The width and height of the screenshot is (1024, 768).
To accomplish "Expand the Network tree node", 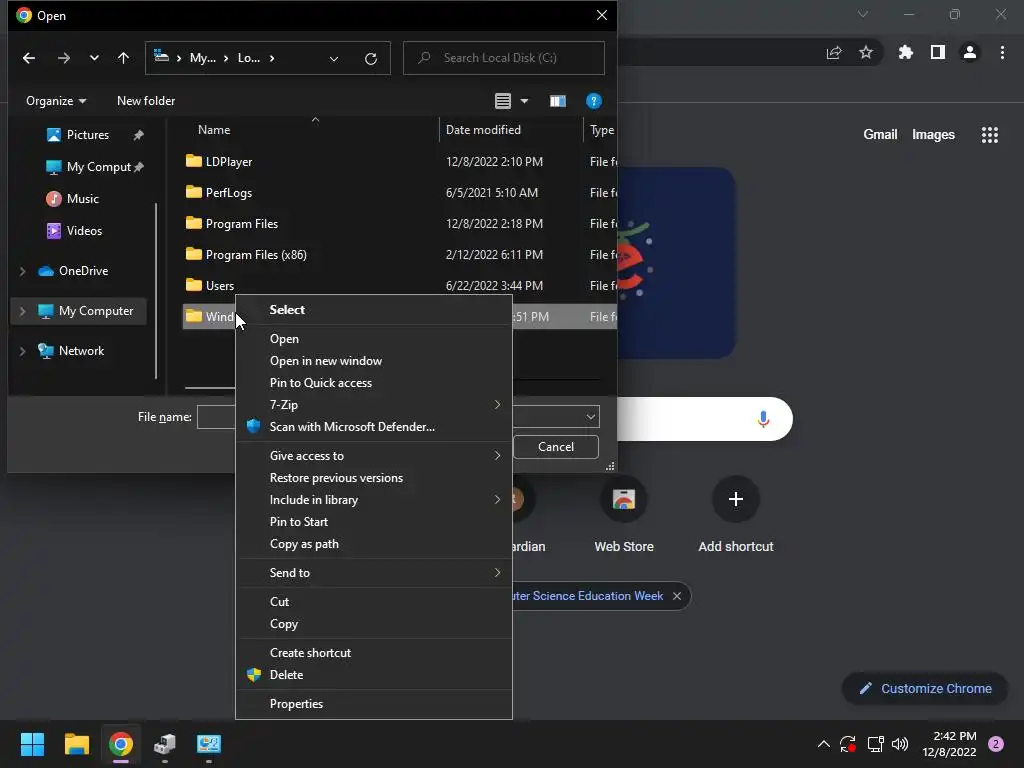I will [23, 351].
